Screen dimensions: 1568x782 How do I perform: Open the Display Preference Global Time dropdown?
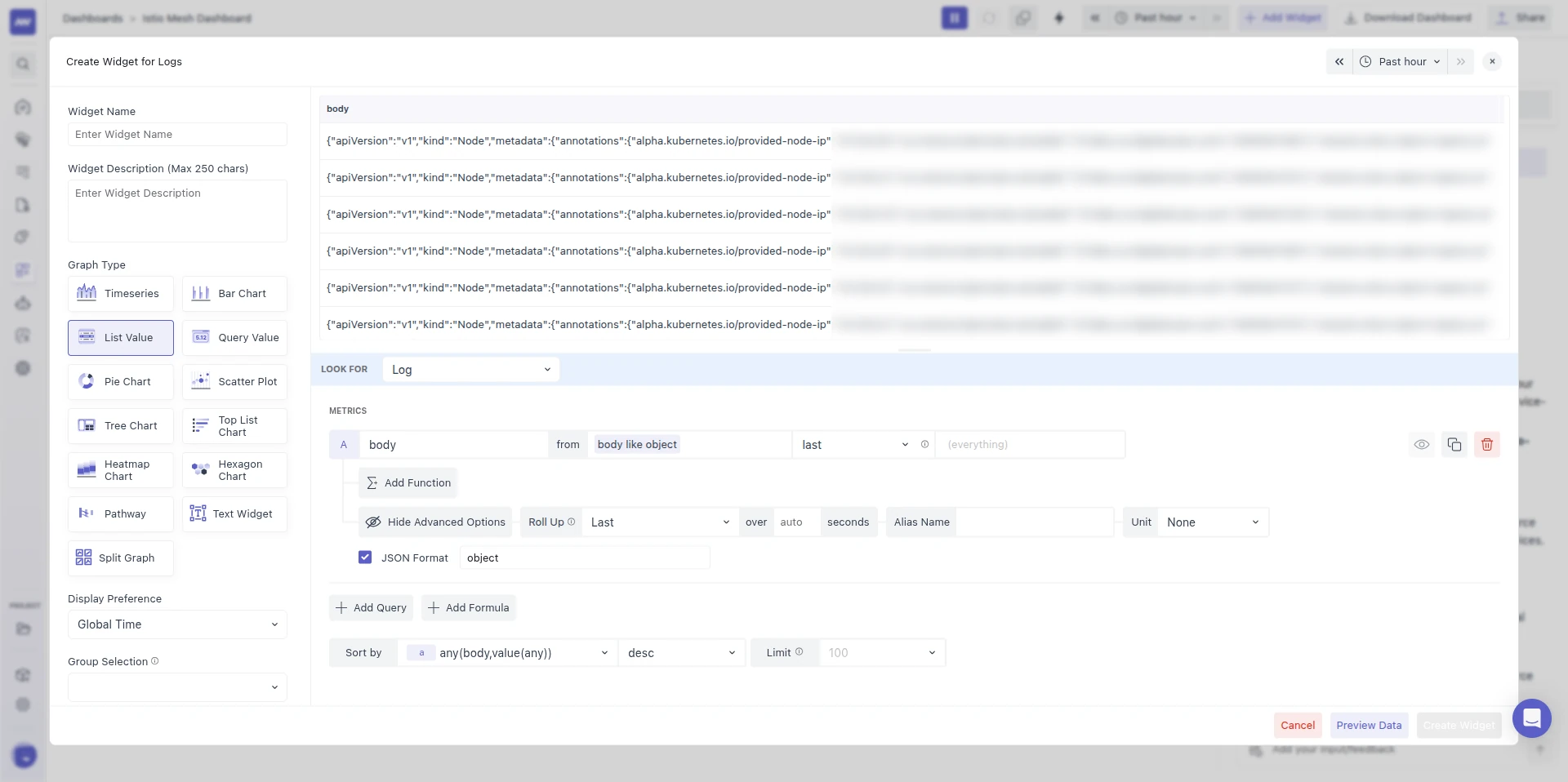[177, 624]
